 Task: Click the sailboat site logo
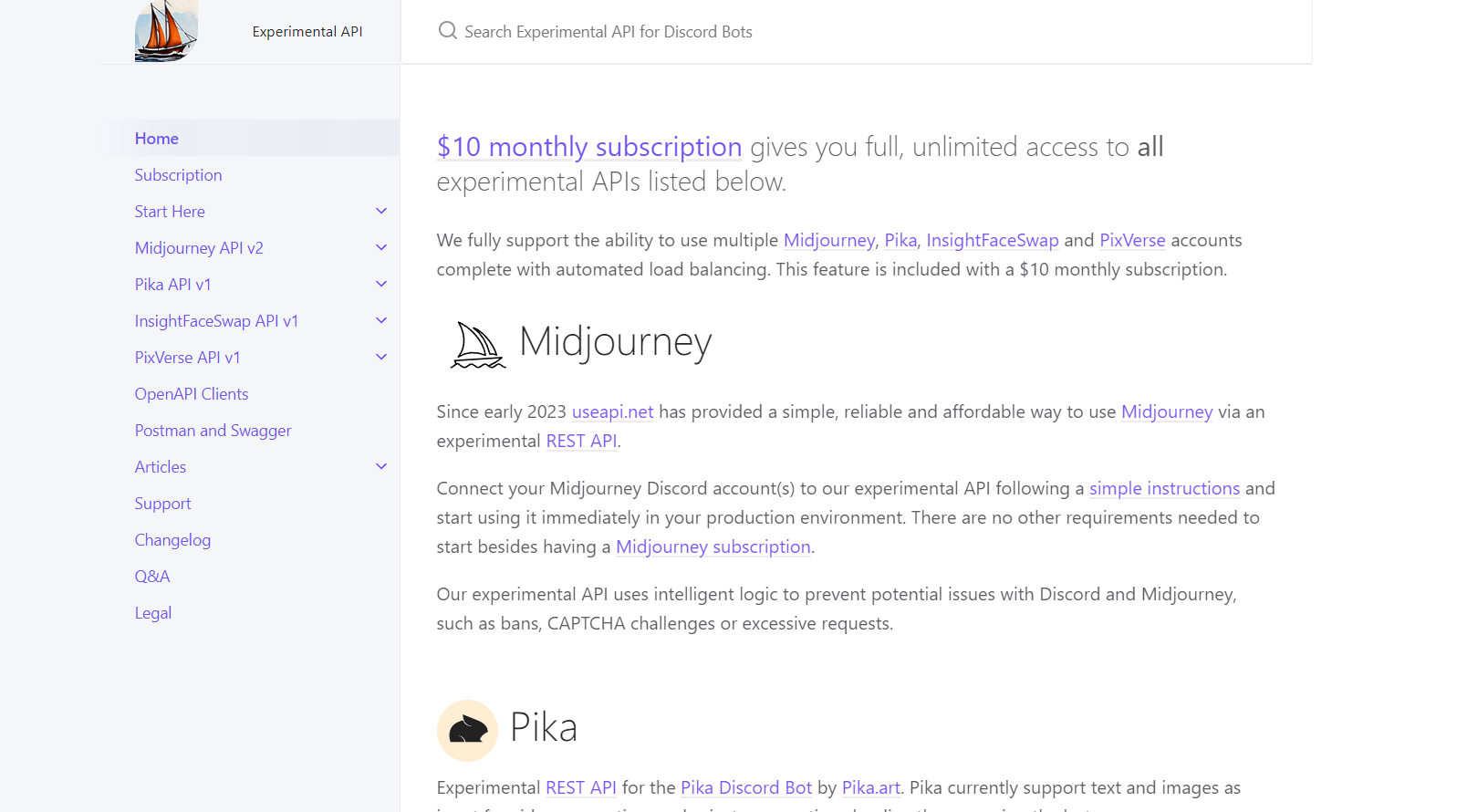(166, 31)
